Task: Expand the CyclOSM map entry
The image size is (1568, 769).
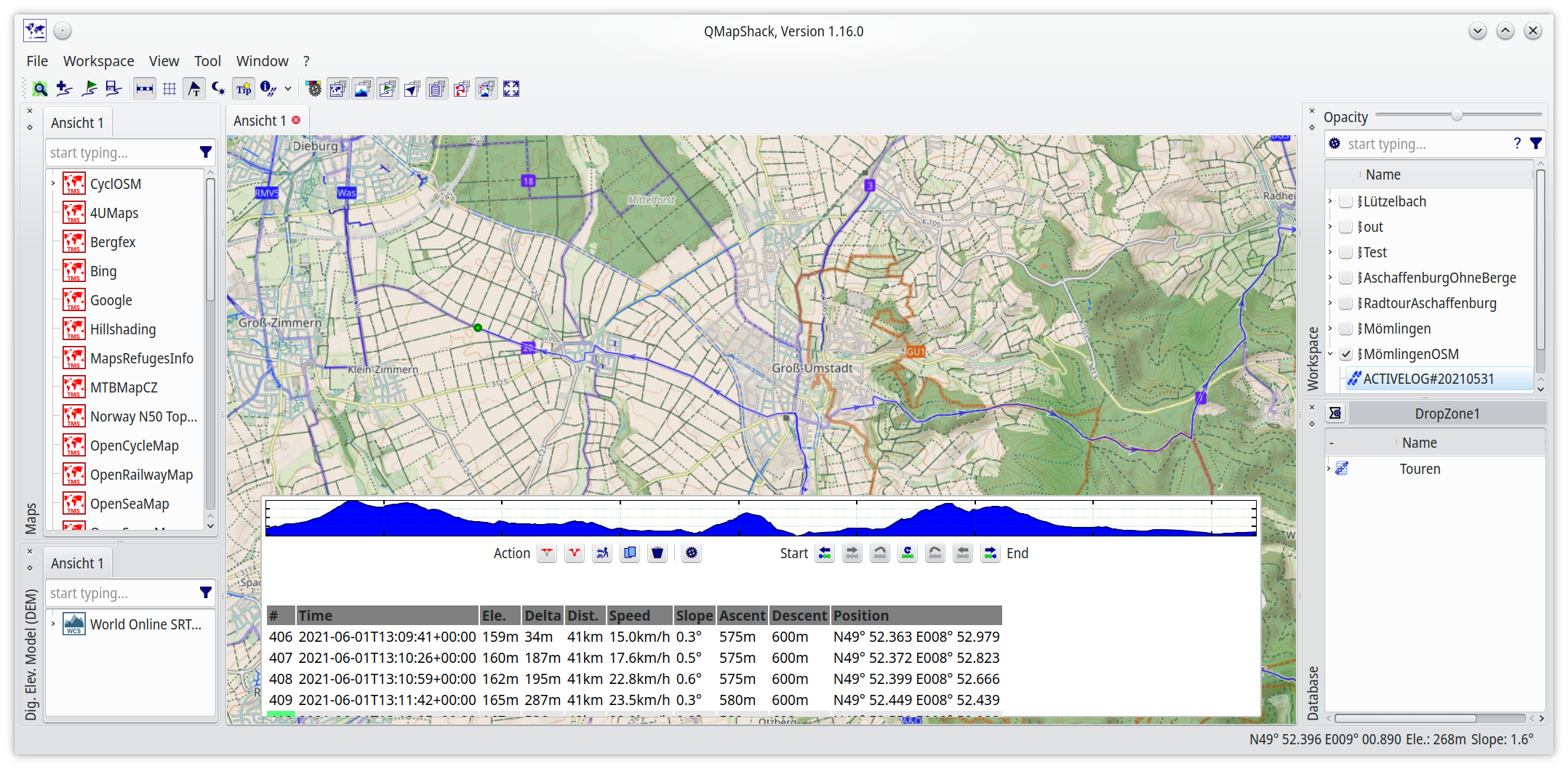Action: (52, 183)
